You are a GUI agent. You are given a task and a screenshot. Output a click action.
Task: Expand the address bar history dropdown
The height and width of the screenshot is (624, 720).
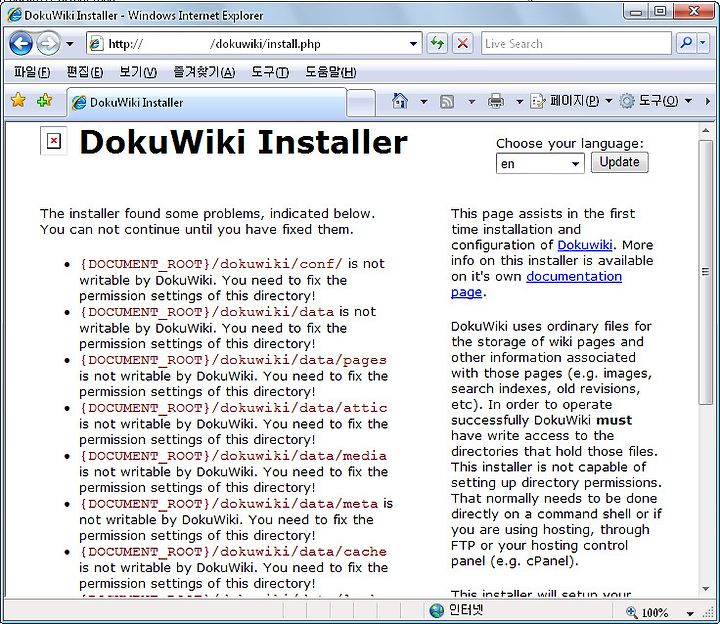pyautogui.click(x=413, y=44)
